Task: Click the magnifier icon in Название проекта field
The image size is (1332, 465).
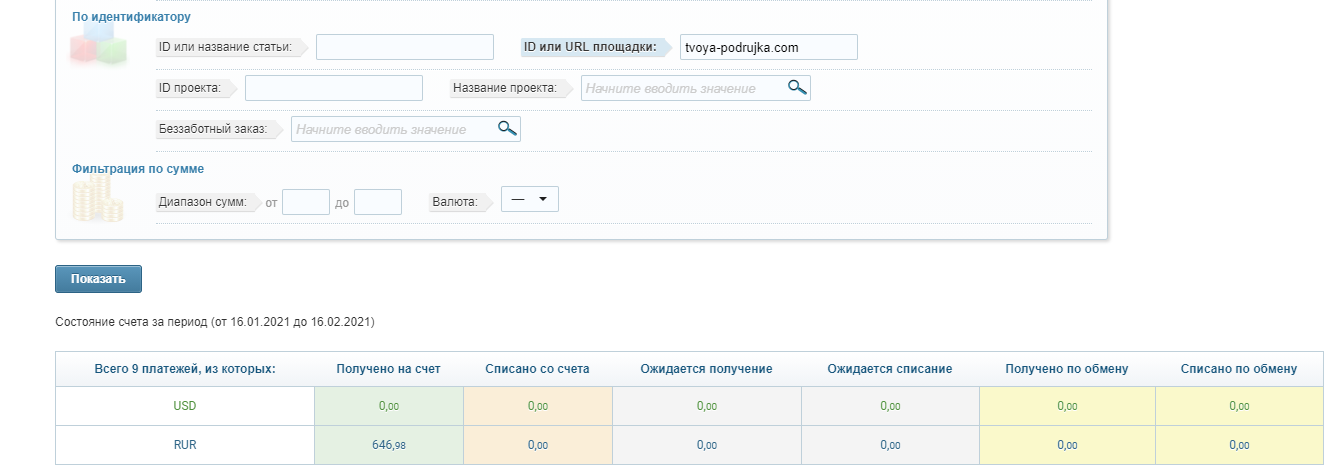Action: (797, 88)
